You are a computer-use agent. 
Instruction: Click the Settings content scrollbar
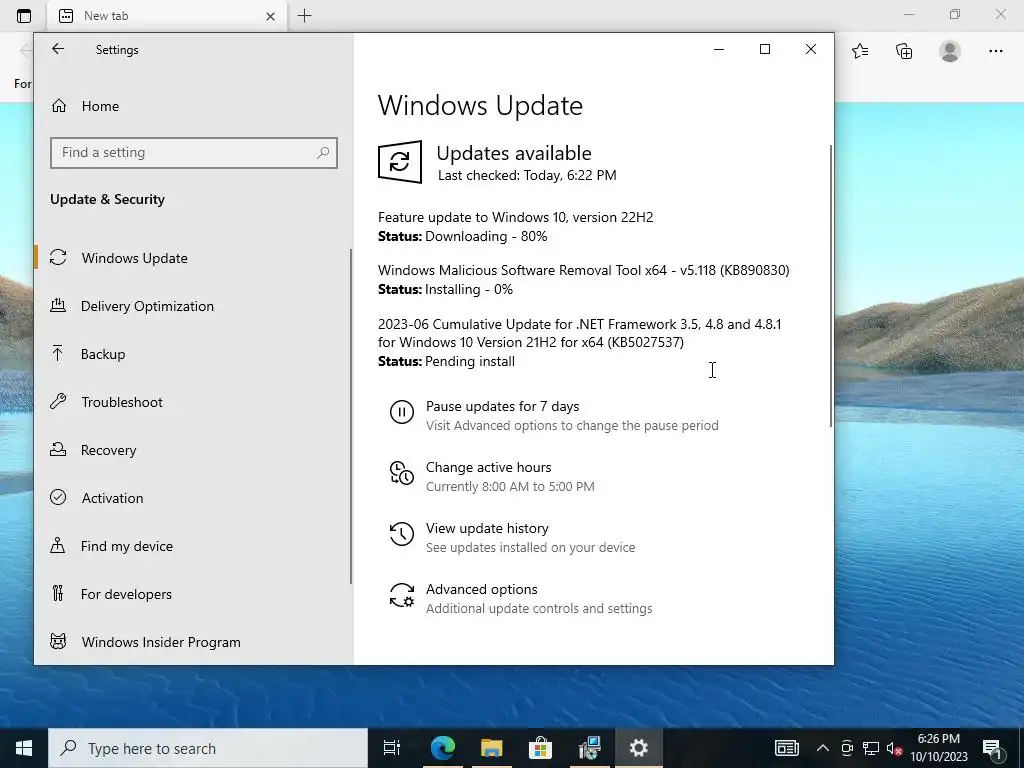coord(831,286)
